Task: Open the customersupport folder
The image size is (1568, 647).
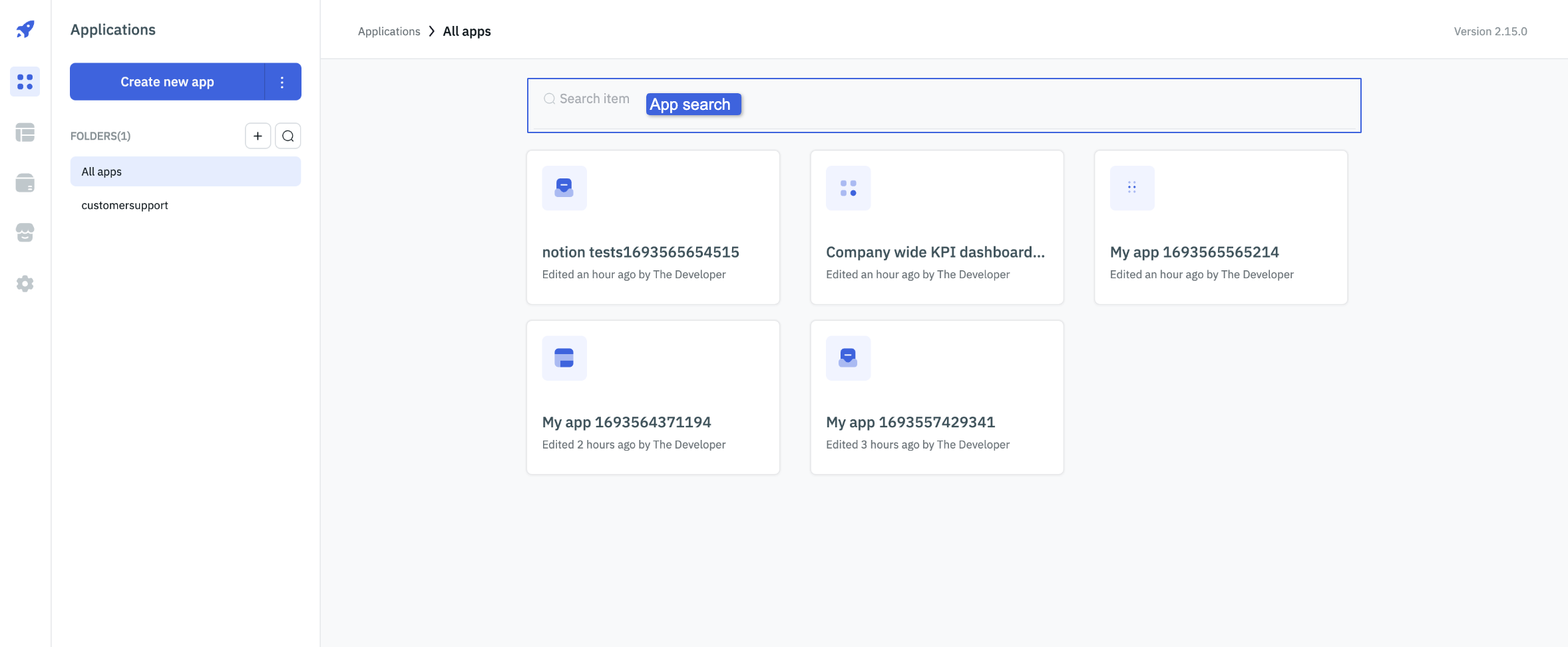Action: click(124, 206)
